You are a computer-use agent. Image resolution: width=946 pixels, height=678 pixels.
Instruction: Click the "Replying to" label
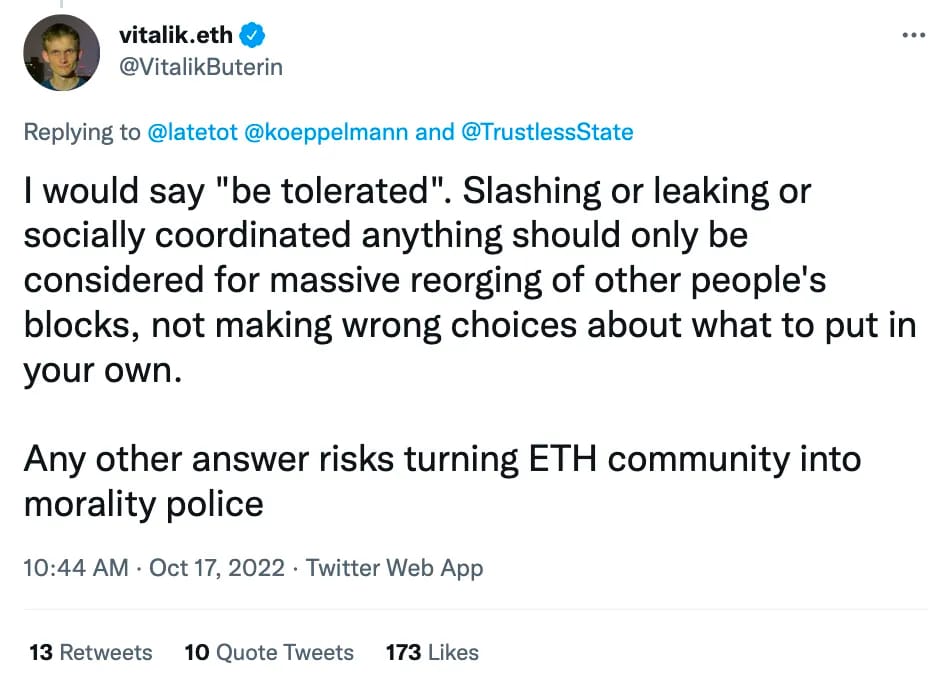pyautogui.click(x=82, y=132)
